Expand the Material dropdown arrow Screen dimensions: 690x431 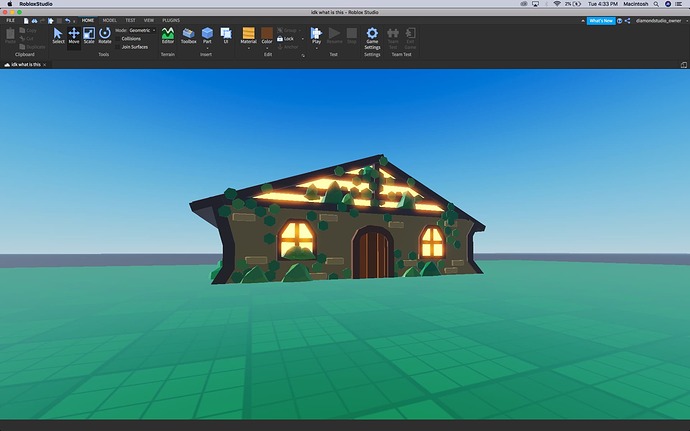[248, 48]
